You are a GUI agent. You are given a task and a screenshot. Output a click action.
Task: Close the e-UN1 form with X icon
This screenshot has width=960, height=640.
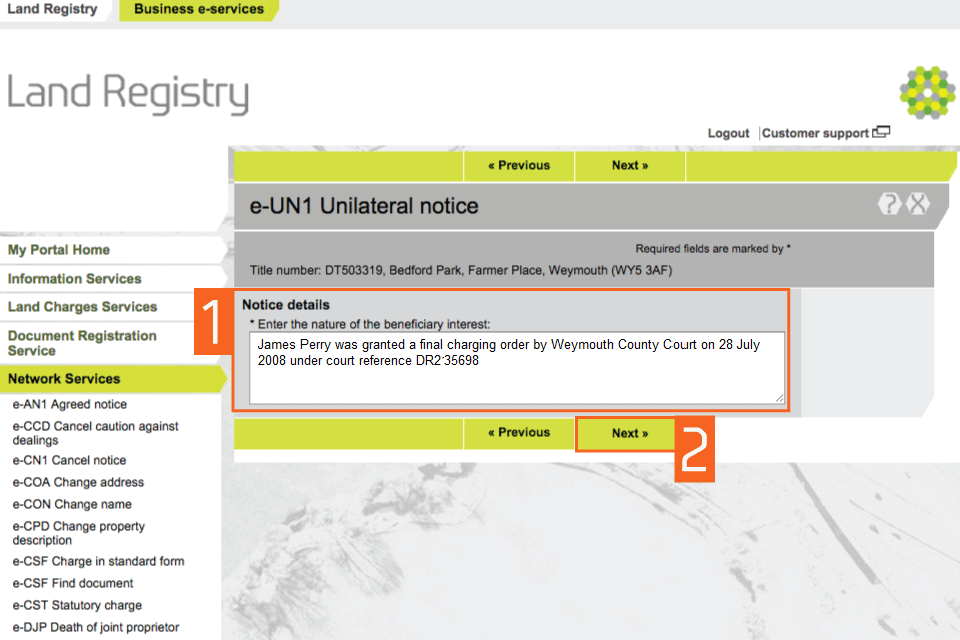tap(918, 203)
